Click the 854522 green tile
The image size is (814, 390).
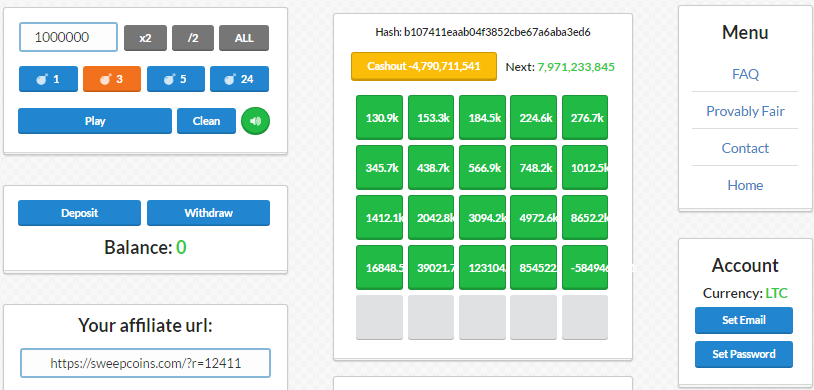[x=534, y=267]
